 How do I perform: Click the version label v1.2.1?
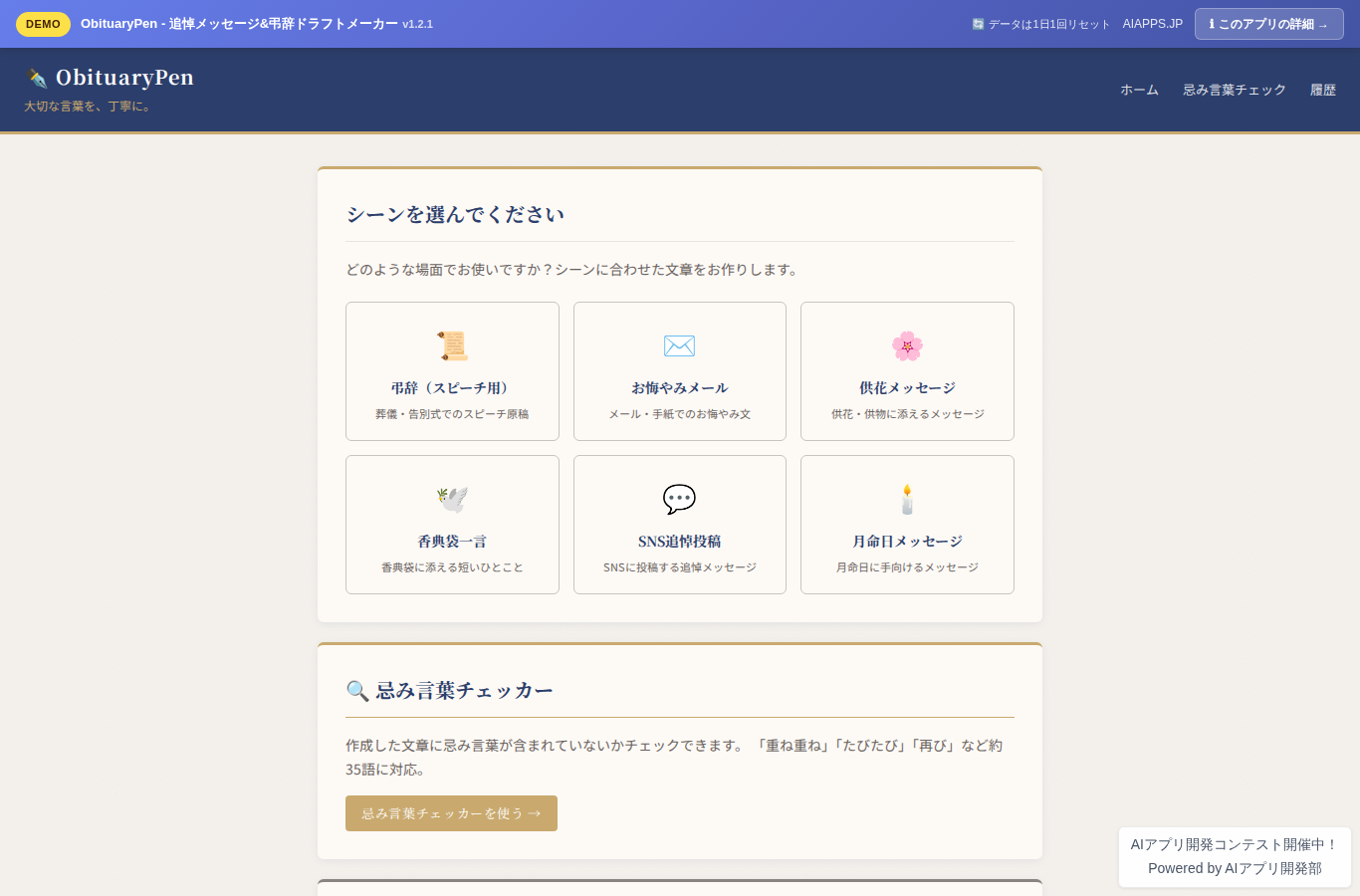(x=417, y=24)
